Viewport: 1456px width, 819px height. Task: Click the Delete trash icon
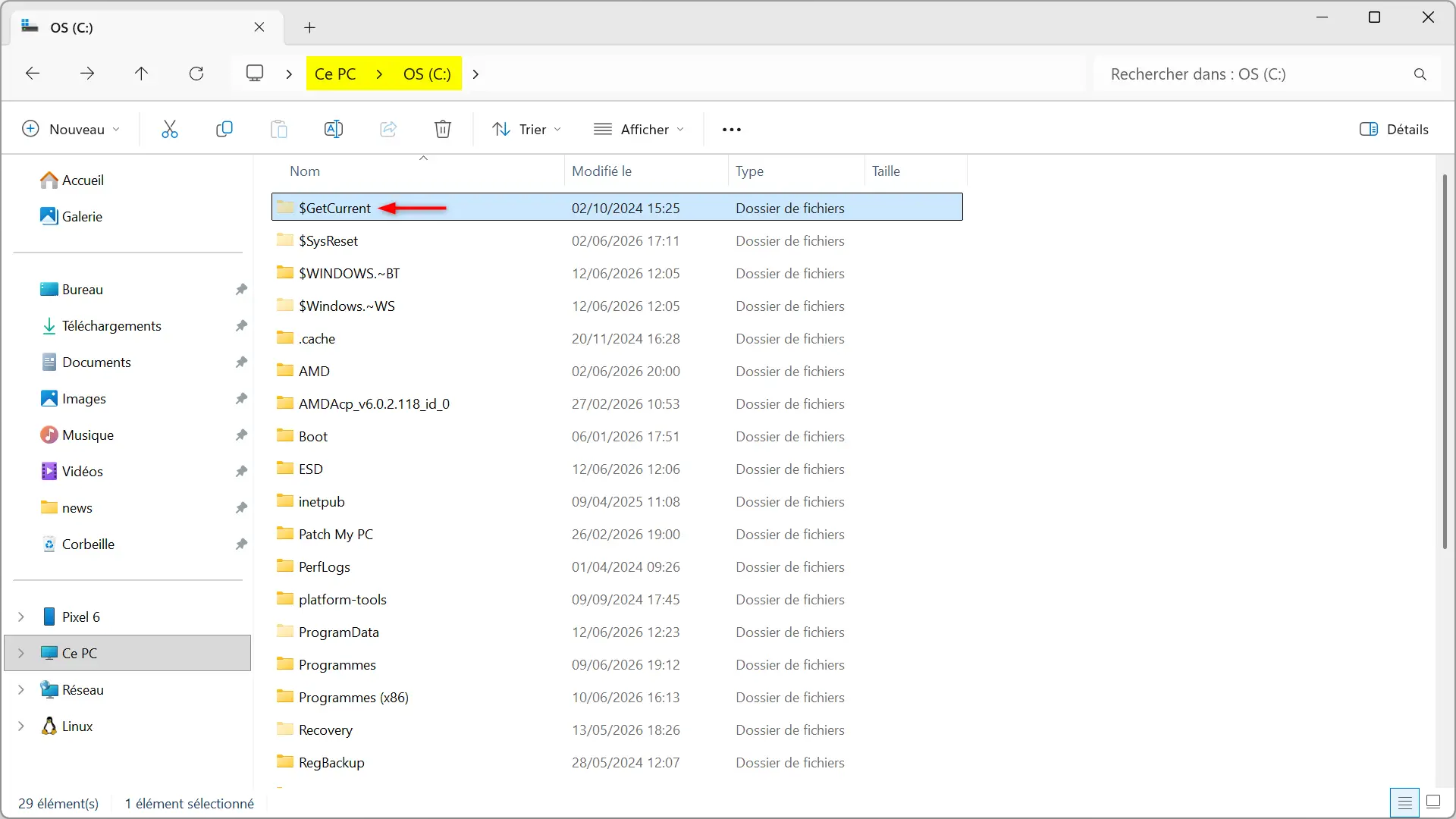pos(443,129)
